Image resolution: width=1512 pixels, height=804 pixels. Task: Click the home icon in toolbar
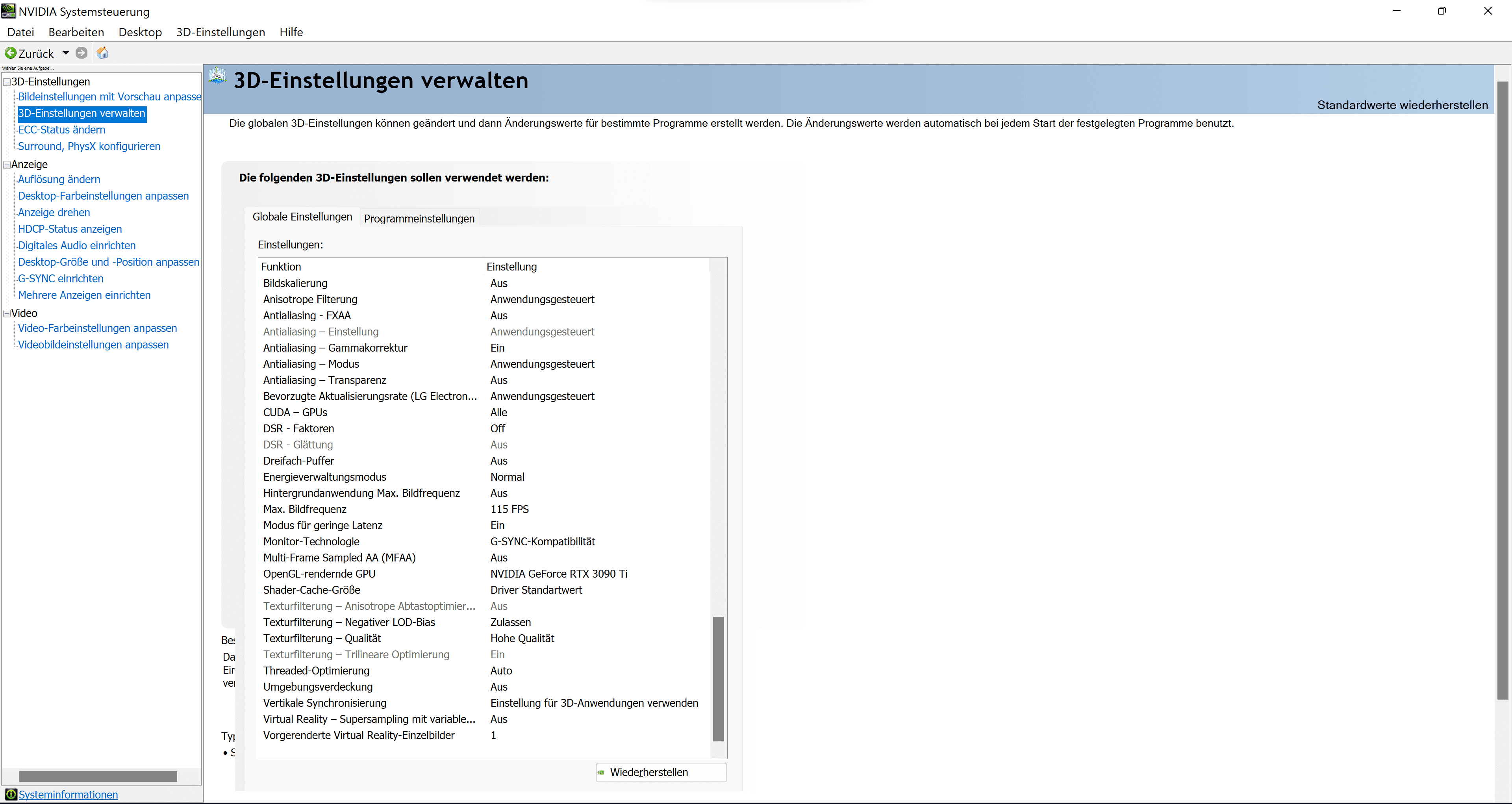pos(103,54)
